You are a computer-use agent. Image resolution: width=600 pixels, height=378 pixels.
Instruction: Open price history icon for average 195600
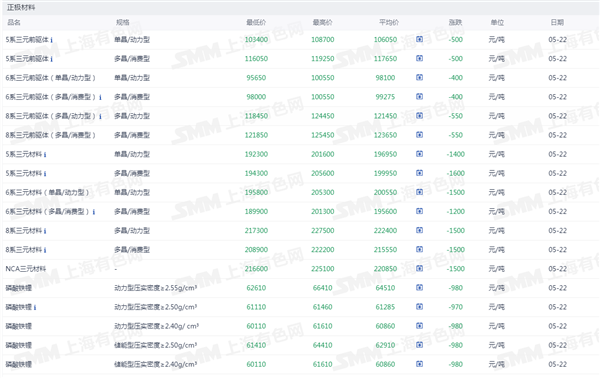pyautogui.click(x=419, y=211)
